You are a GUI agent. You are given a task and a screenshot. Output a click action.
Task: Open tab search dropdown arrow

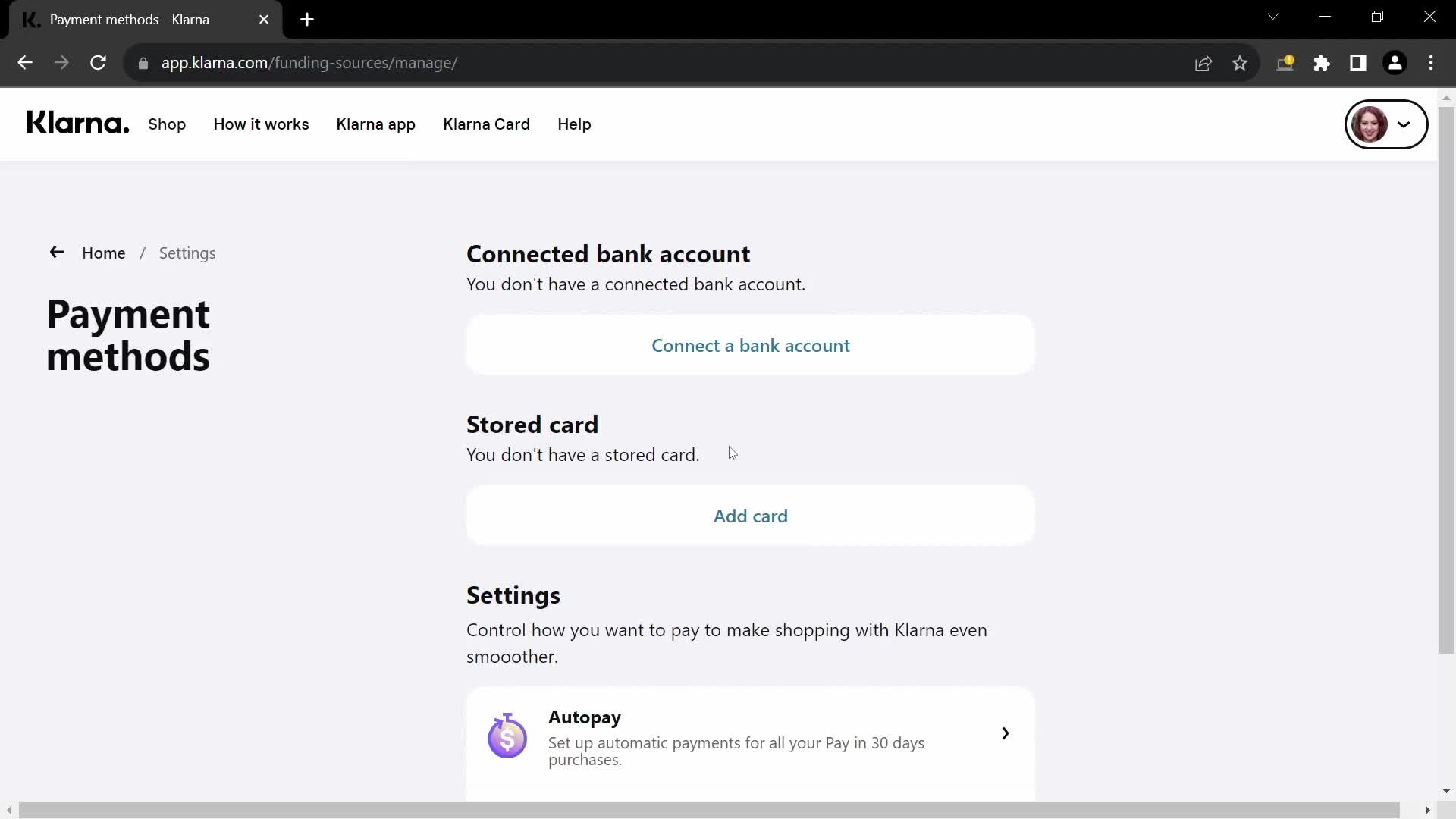tap(1273, 17)
